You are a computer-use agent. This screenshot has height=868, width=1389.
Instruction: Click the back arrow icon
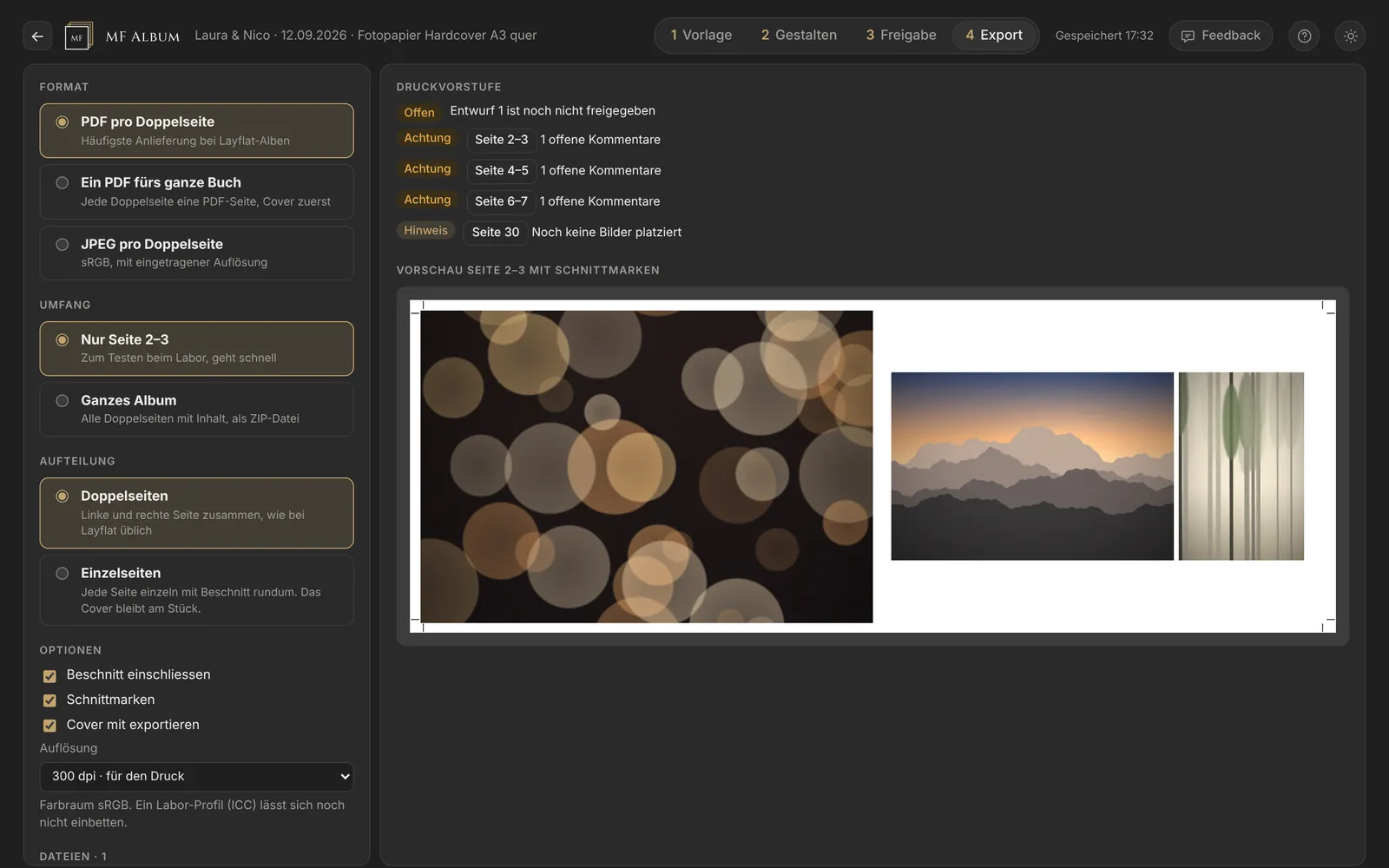click(37, 36)
